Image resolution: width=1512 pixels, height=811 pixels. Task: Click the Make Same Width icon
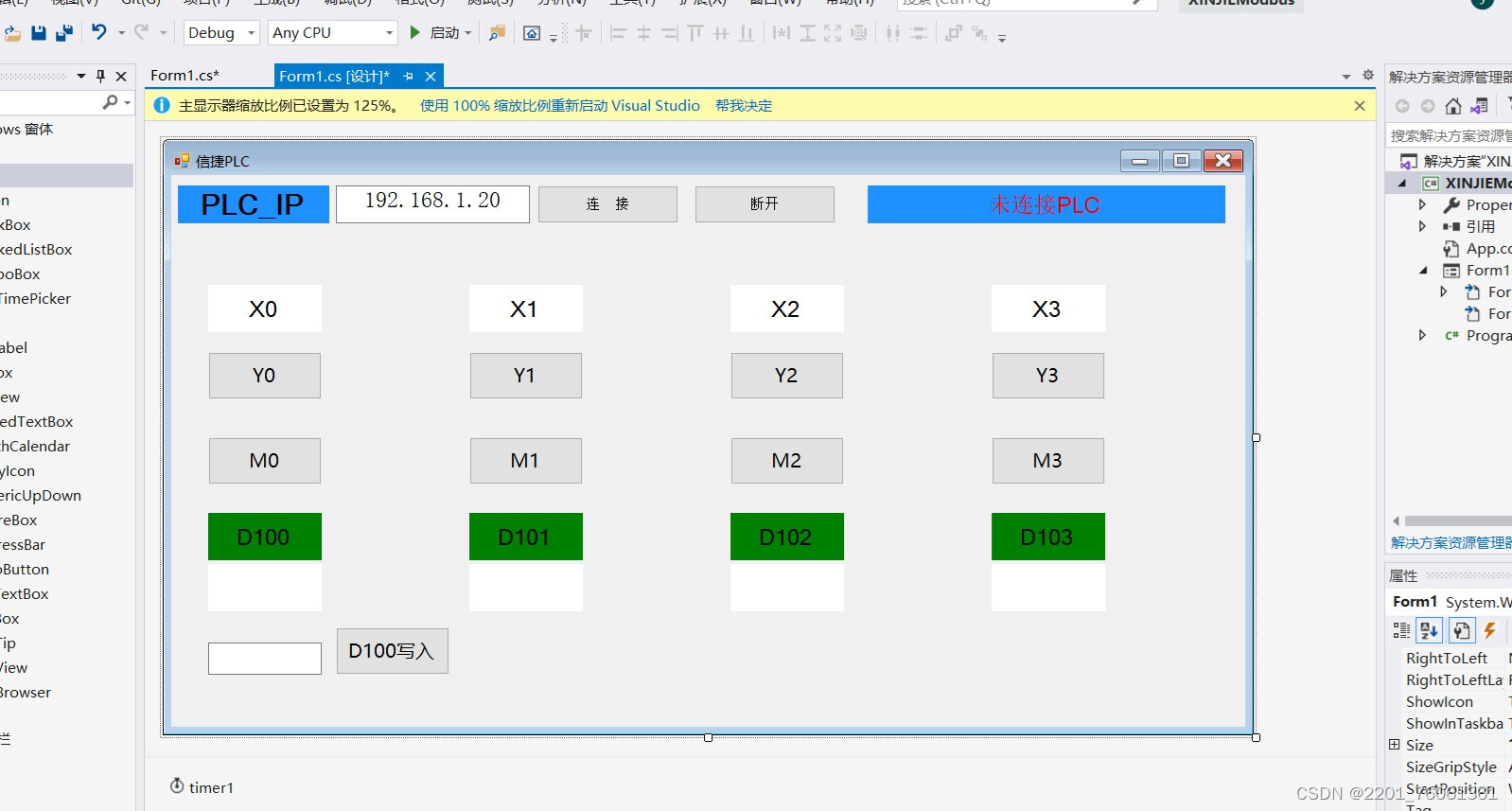[782, 33]
